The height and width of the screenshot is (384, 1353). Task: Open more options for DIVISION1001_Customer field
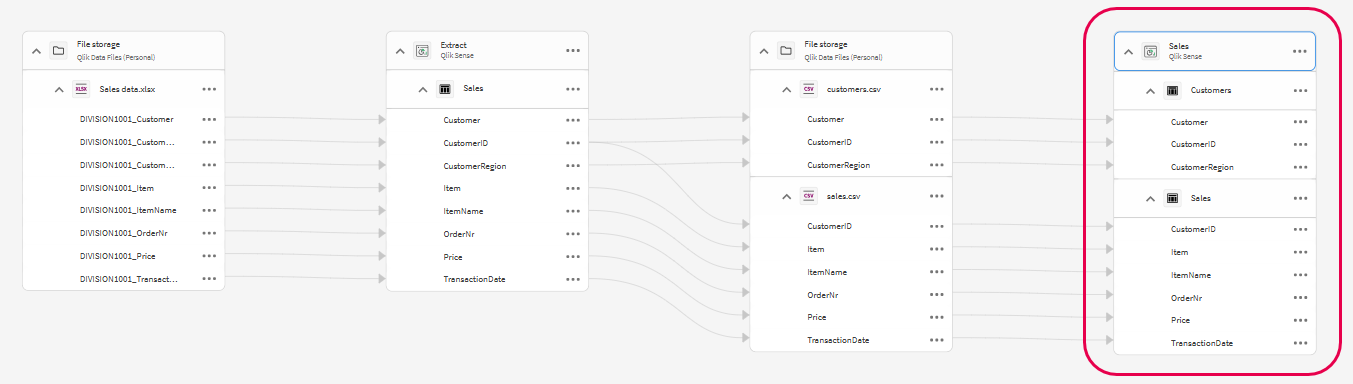(209, 119)
